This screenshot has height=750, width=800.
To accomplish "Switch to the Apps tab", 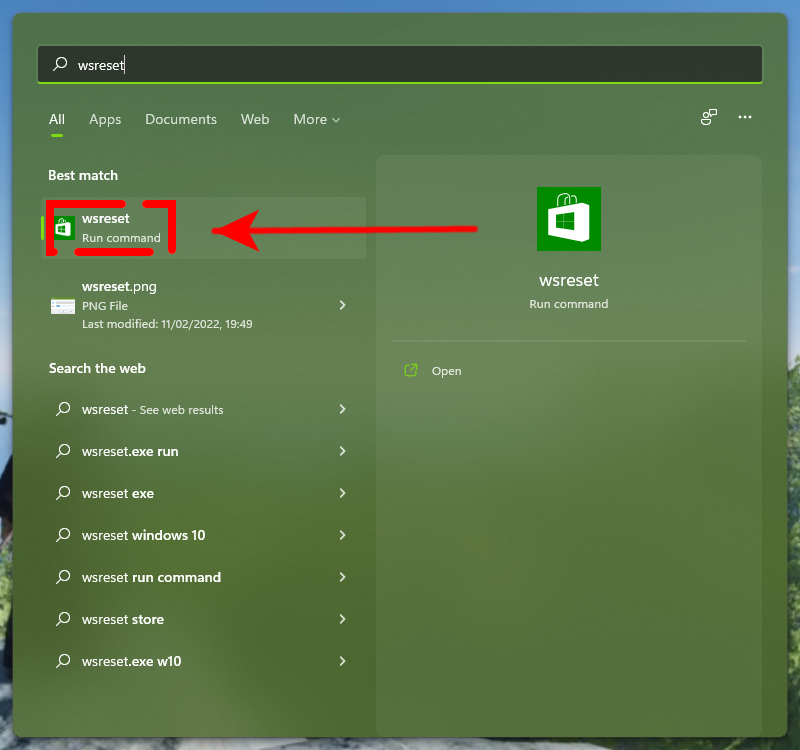I will [x=105, y=119].
